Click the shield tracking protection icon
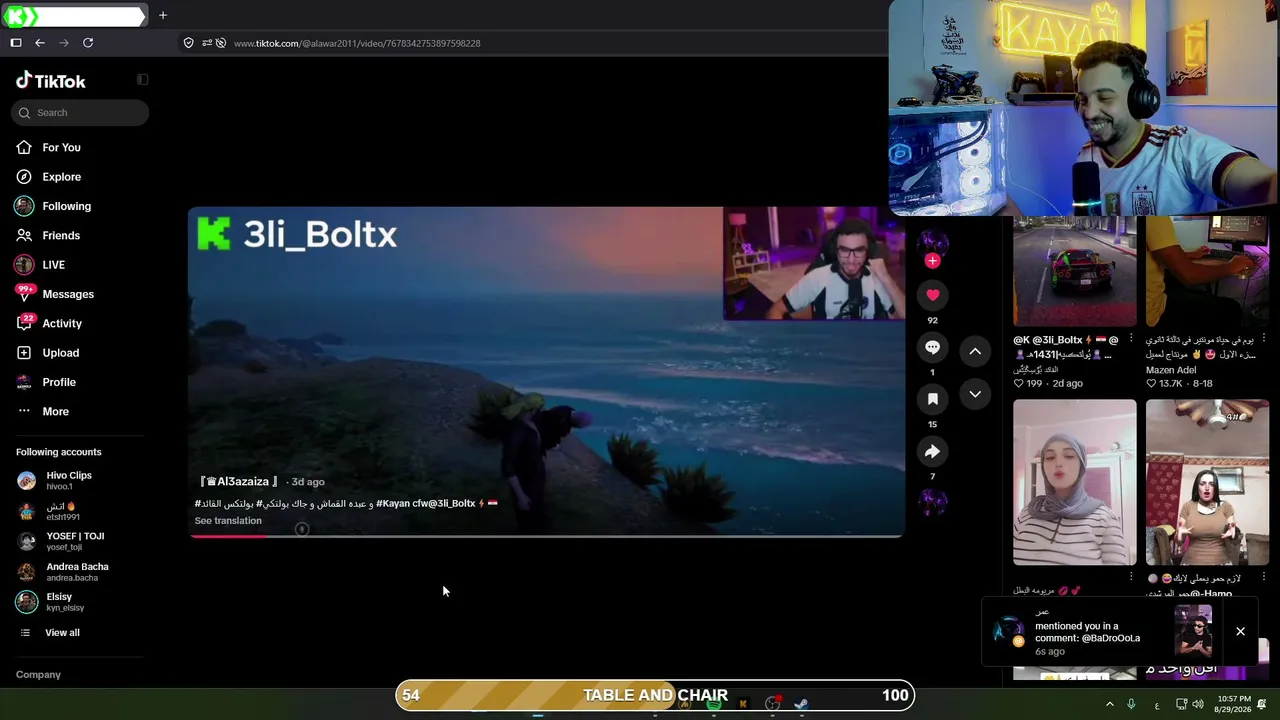1280x720 pixels. pos(188,43)
